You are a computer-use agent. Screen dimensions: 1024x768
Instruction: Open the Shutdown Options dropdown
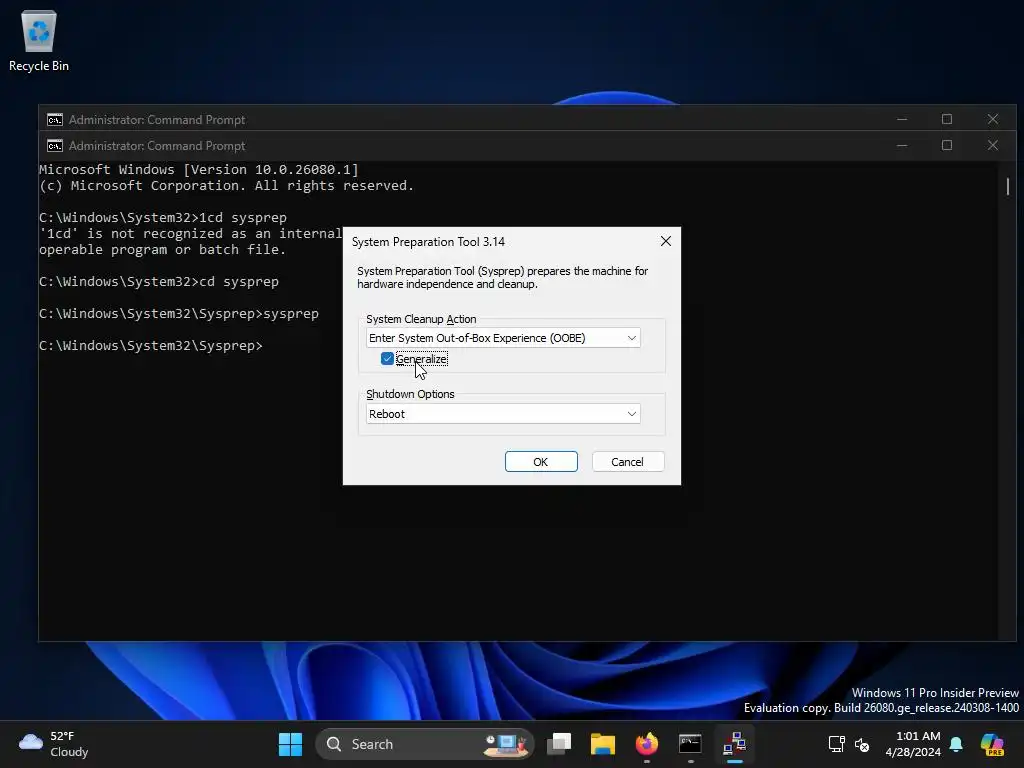coord(503,413)
